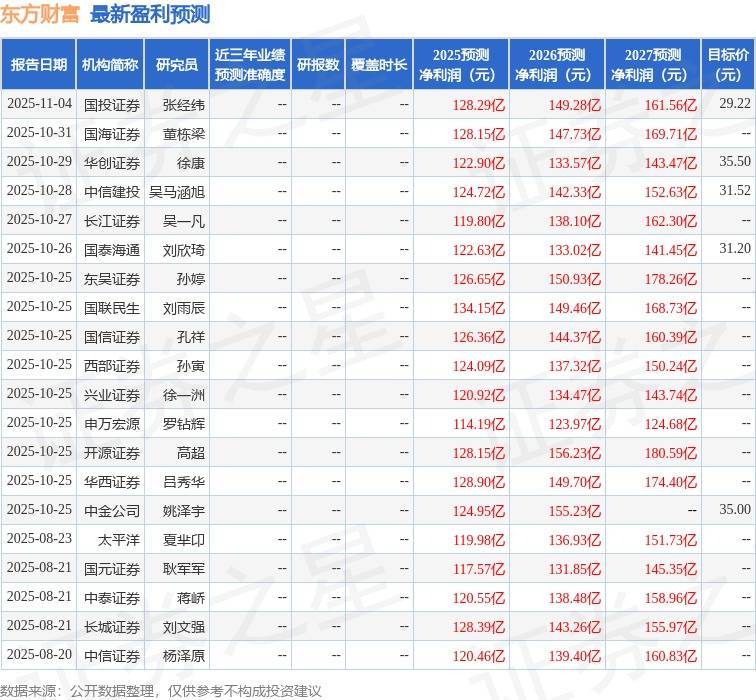Click the 114.19亿 profit value
This screenshot has height=700, width=756.
point(478,424)
